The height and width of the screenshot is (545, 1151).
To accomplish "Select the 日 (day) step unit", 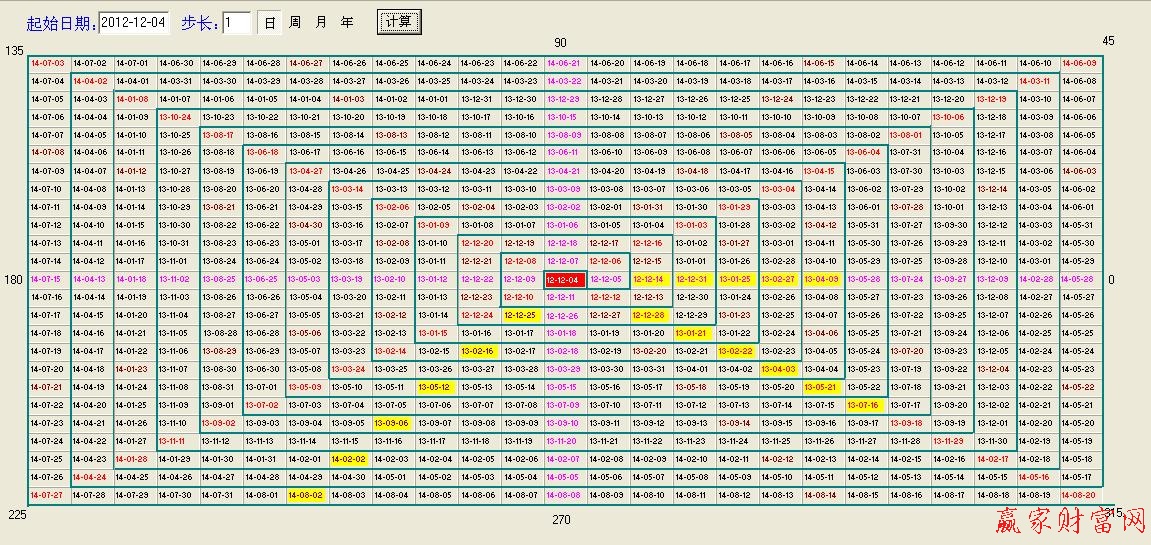I will [x=270, y=22].
